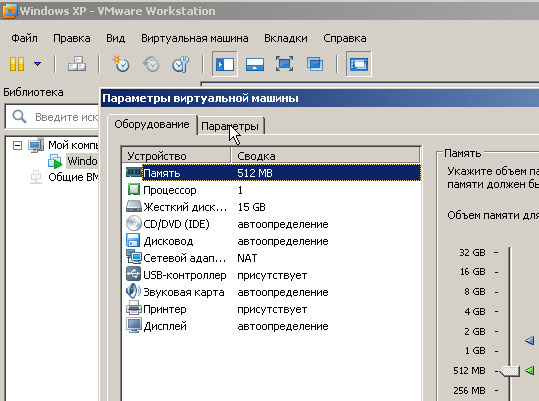
Task: Open the Правка menu
Action: point(72,38)
